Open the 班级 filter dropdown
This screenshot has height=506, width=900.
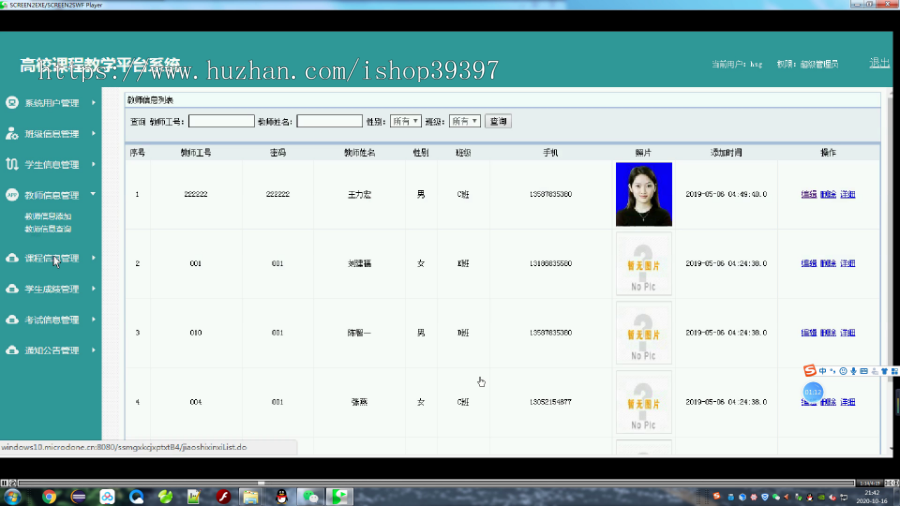click(x=464, y=121)
